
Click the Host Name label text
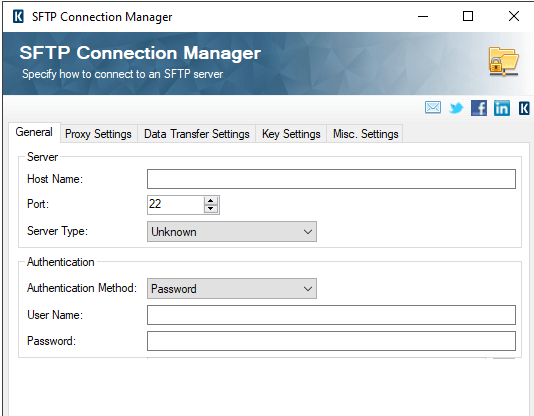click(x=55, y=179)
